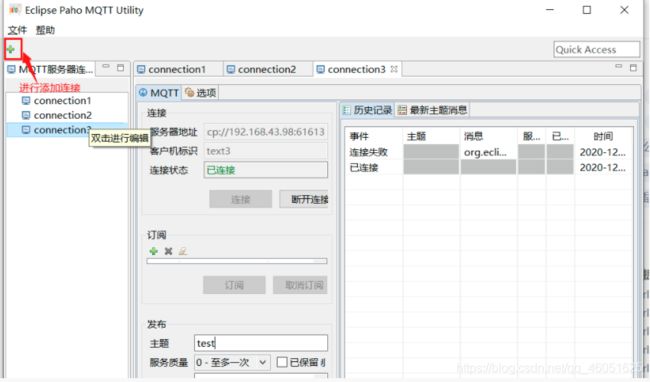
Task: Show the 最新主题消息 tab
Action: (x=432, y=110)
